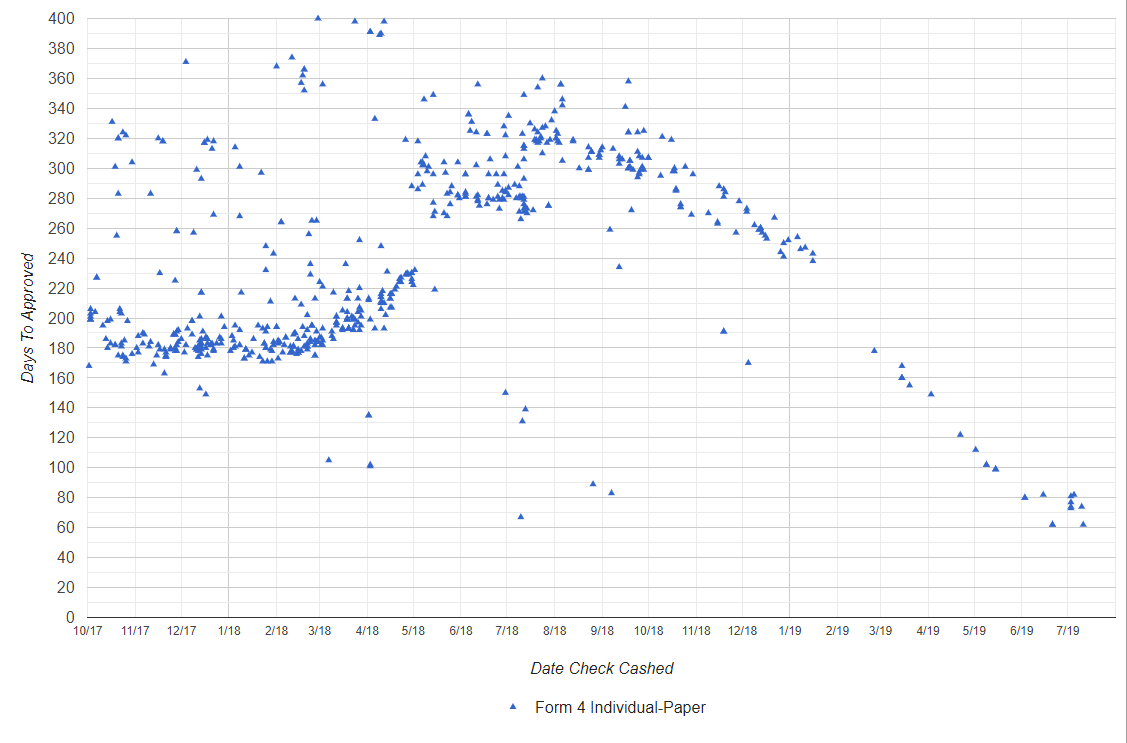Click the 80 y-axis label

point(66,497)
